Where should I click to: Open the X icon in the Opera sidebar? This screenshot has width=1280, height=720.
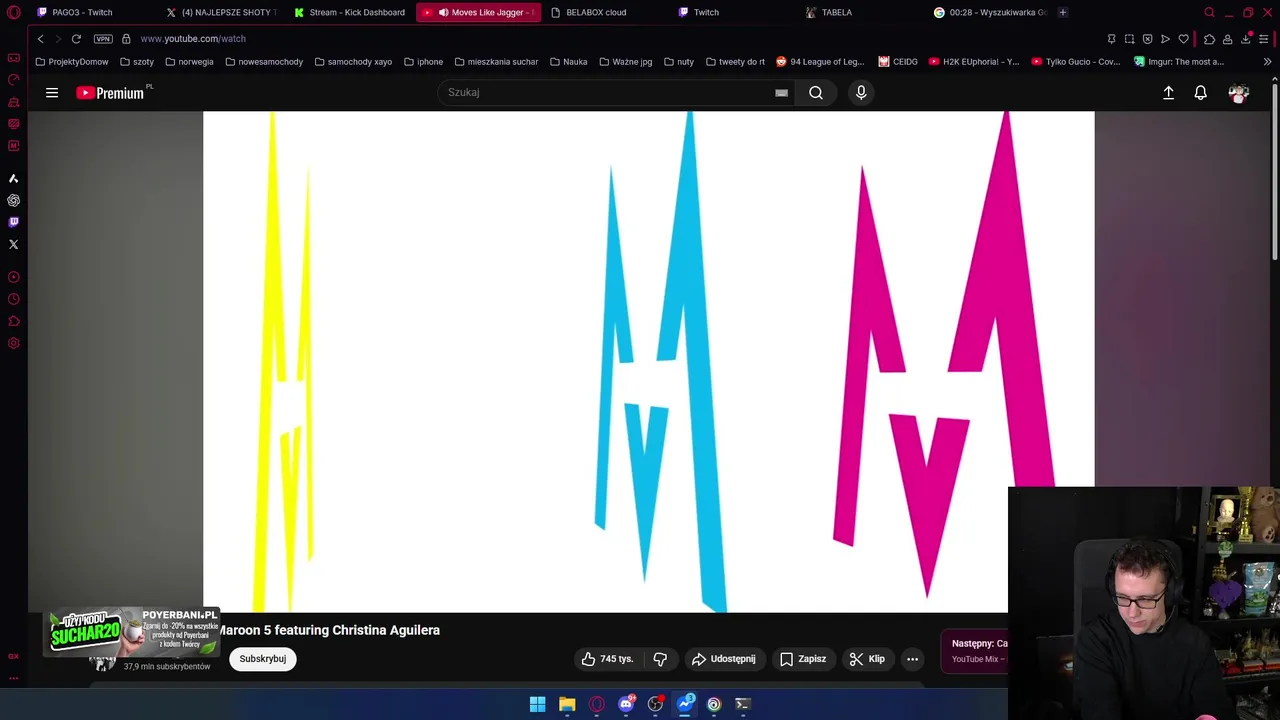[x=13, y=244]
